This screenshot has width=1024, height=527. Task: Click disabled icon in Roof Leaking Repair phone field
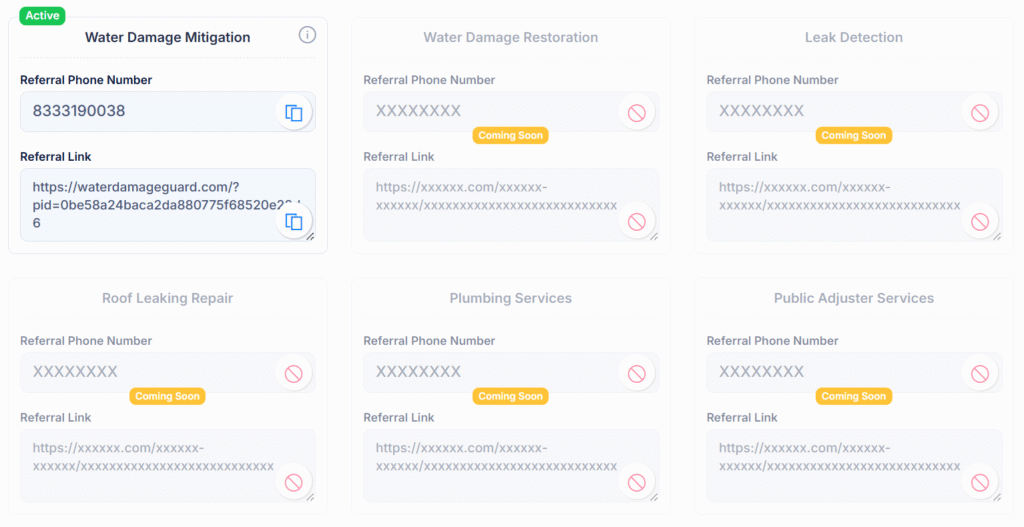[294, 374]
